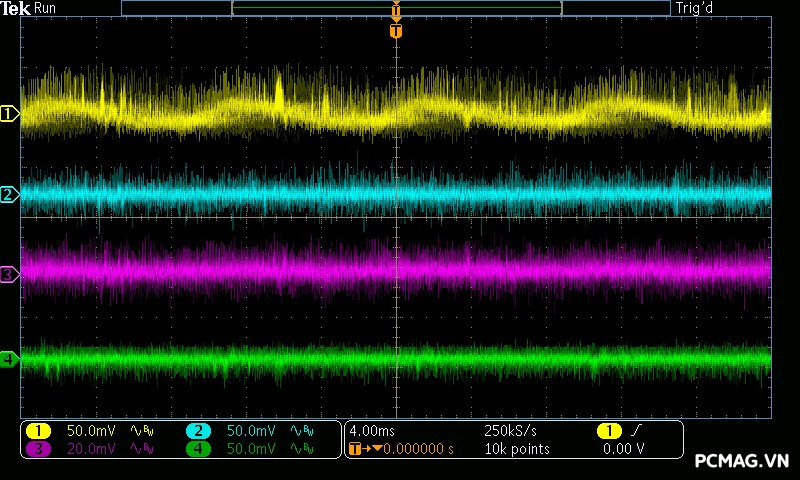Click channel 3 bandwidth limit icon
The width and height of the screenshot is (800, 480).
[142, 450]
